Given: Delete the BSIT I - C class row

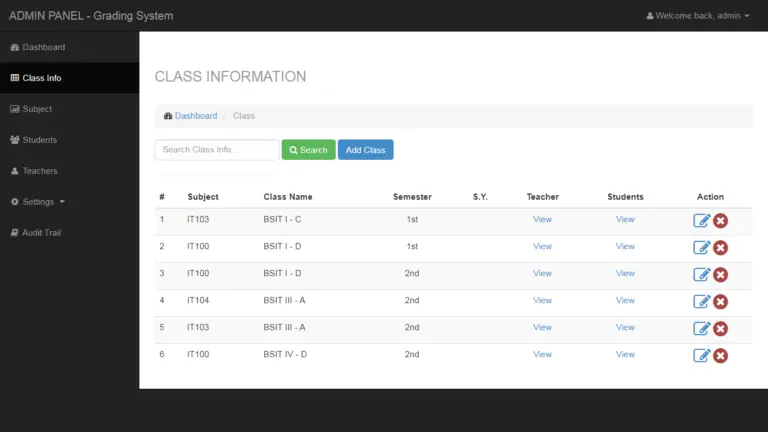Looking at the screenshot, I should point(720,221).
